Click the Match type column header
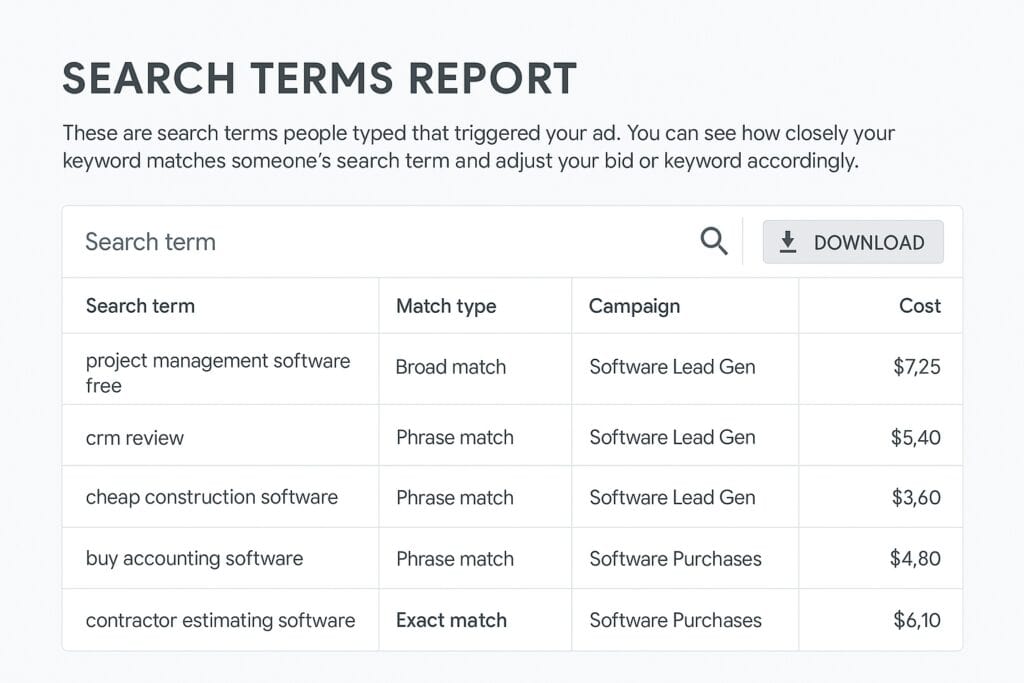The height and width of the screenshot is (683, 1024). (446, 306)
